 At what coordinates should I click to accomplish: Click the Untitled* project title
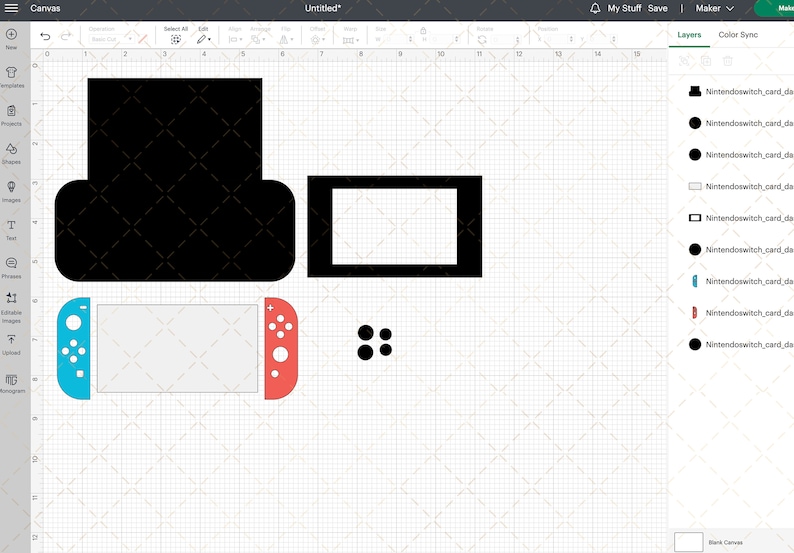coord(323,8)
